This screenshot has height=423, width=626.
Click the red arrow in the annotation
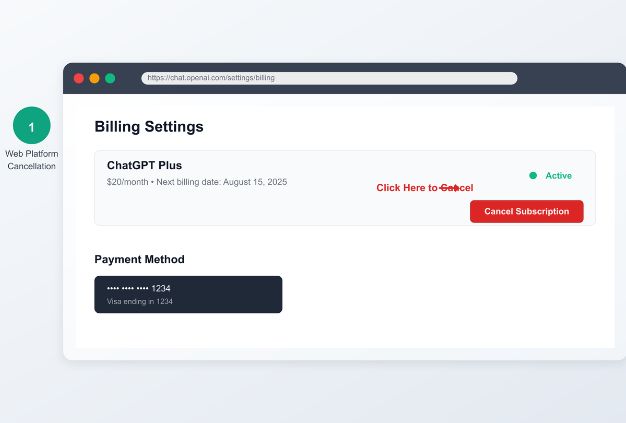(x=451, y=188)
